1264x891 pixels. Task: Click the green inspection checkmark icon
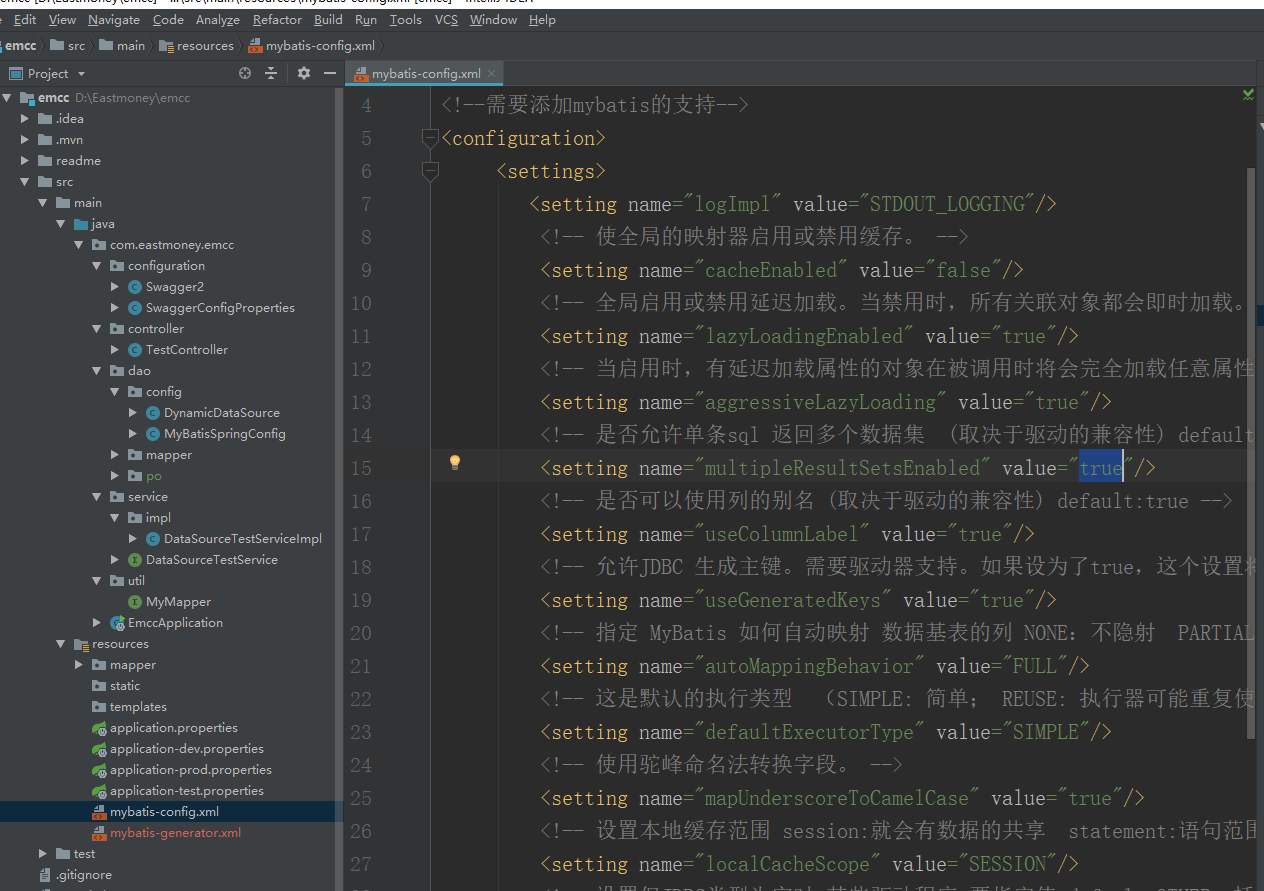tap(1248, 94)
